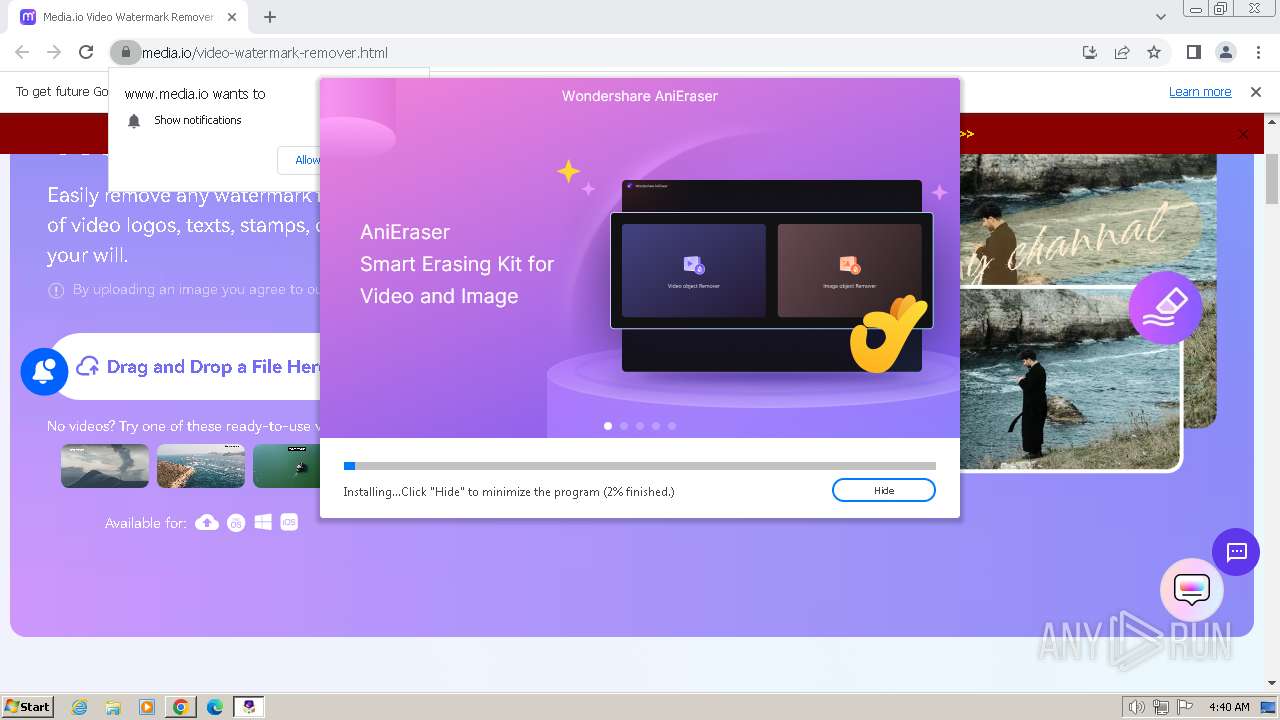Click the installer progress bar

640,466
